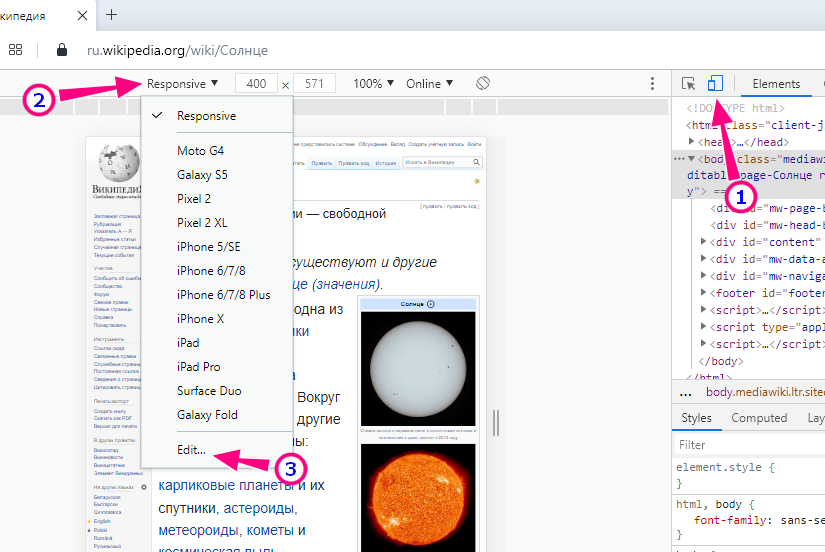Choose Pixel 2 XL from device list

217,223
